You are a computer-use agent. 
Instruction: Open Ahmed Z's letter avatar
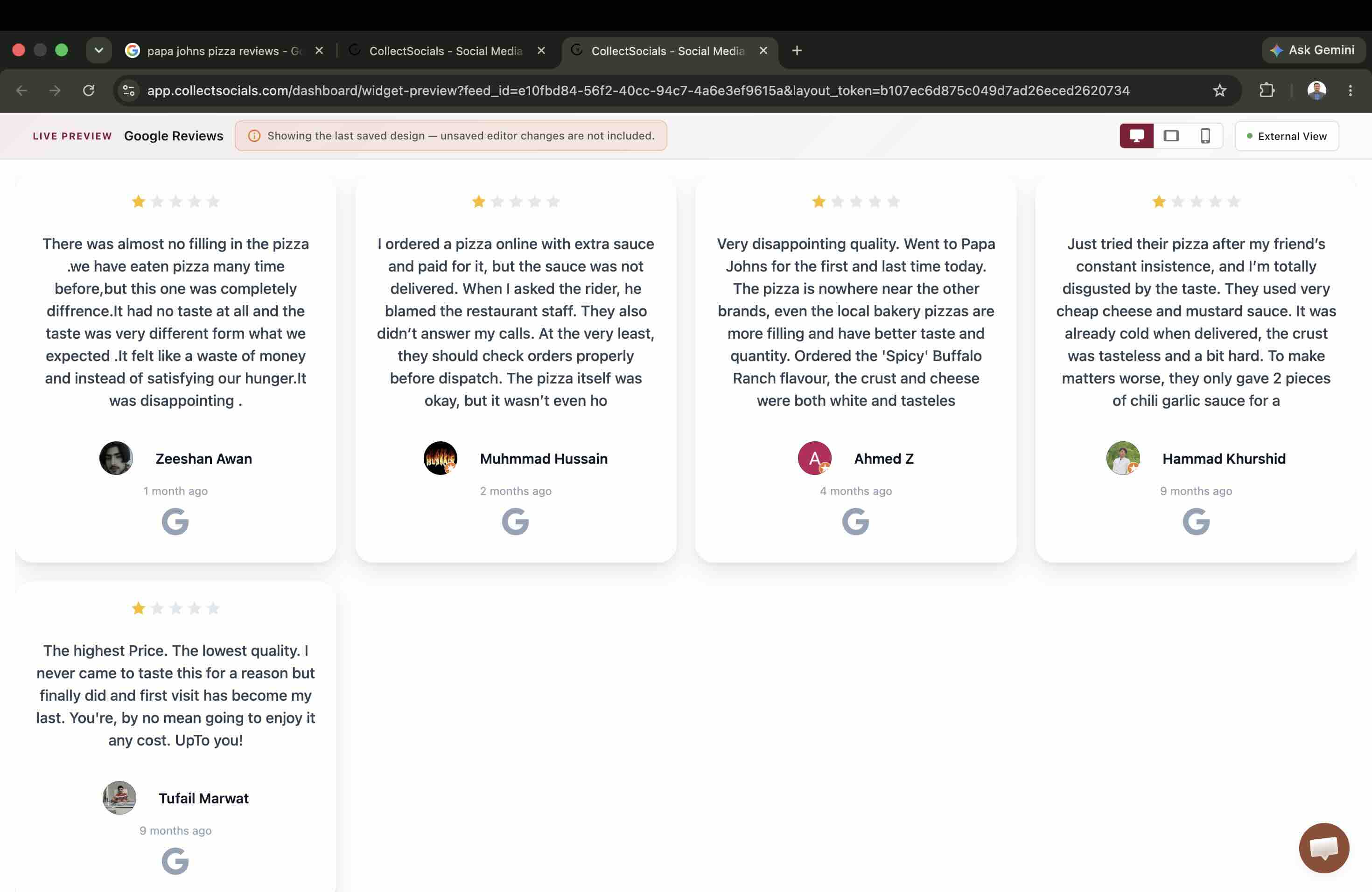[814, 458]
